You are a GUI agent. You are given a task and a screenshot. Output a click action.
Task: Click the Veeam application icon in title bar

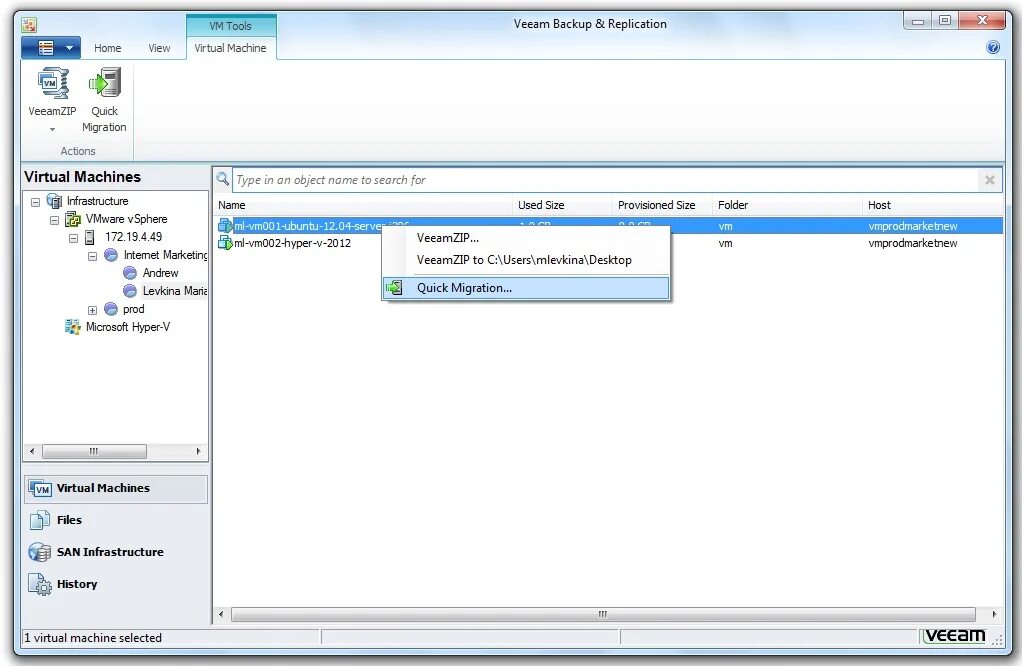coord(29,25)
